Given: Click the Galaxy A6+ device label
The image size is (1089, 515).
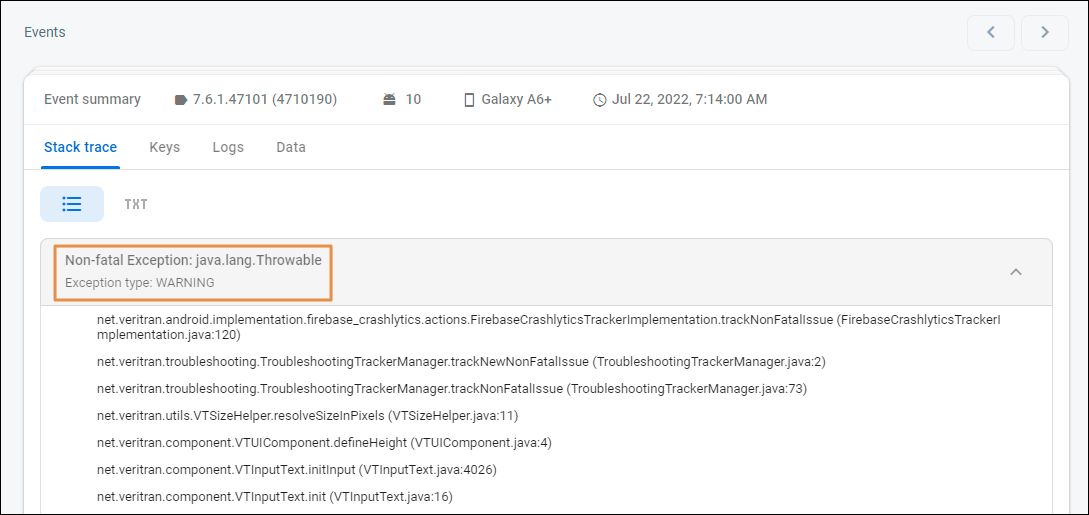Looking at the screenshot, I should tap(516, 100).
